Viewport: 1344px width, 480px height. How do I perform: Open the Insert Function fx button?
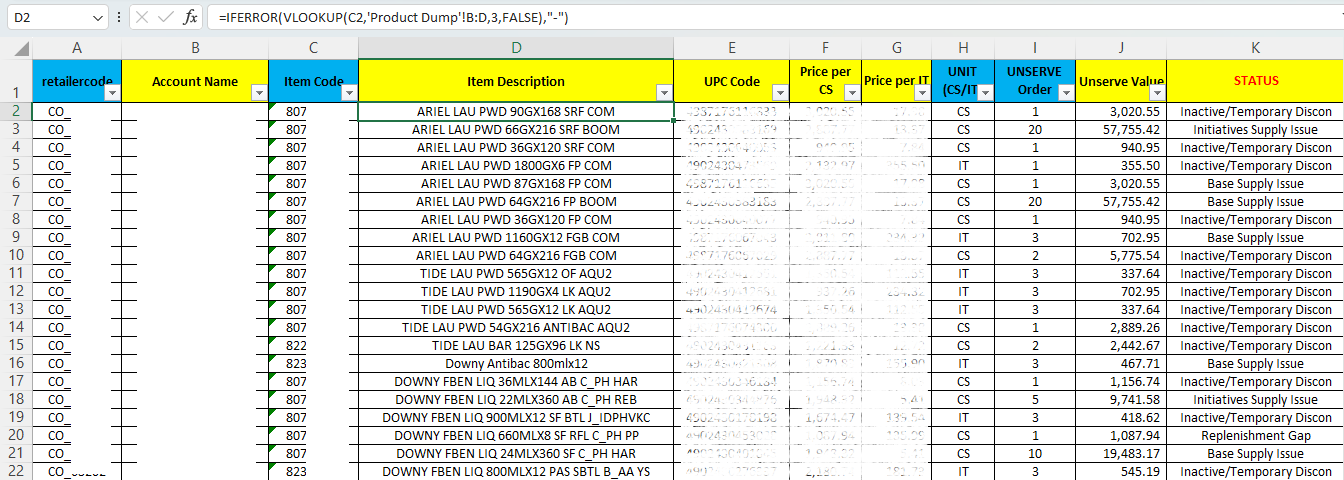191,18
